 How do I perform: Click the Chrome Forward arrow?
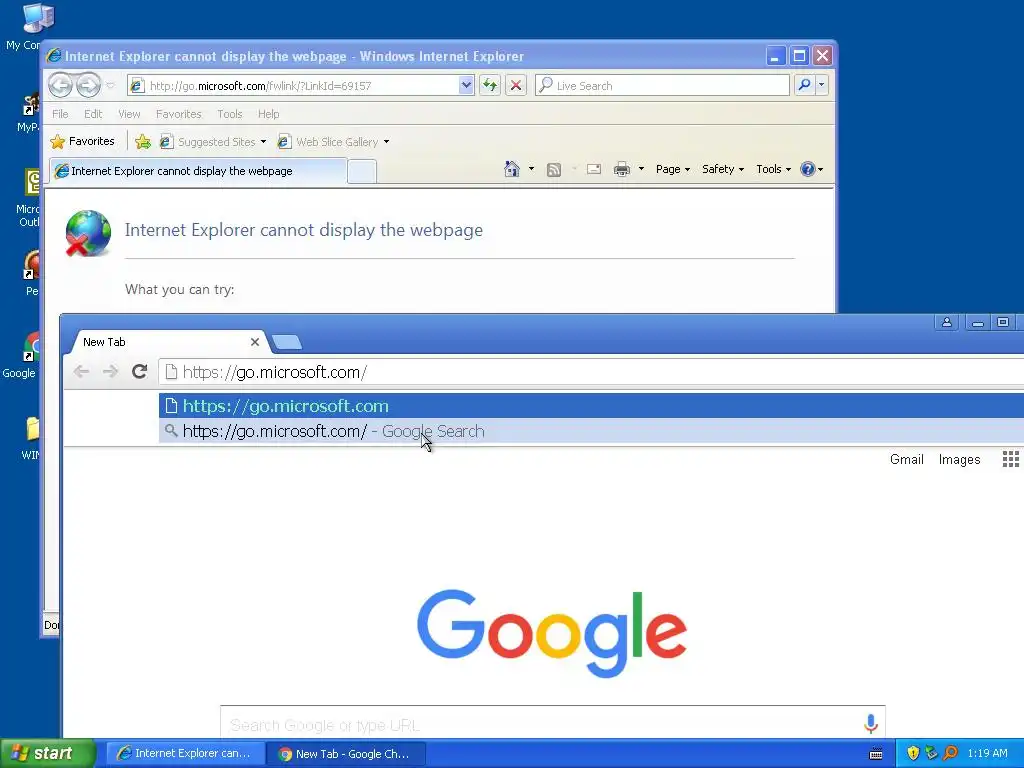110,372
